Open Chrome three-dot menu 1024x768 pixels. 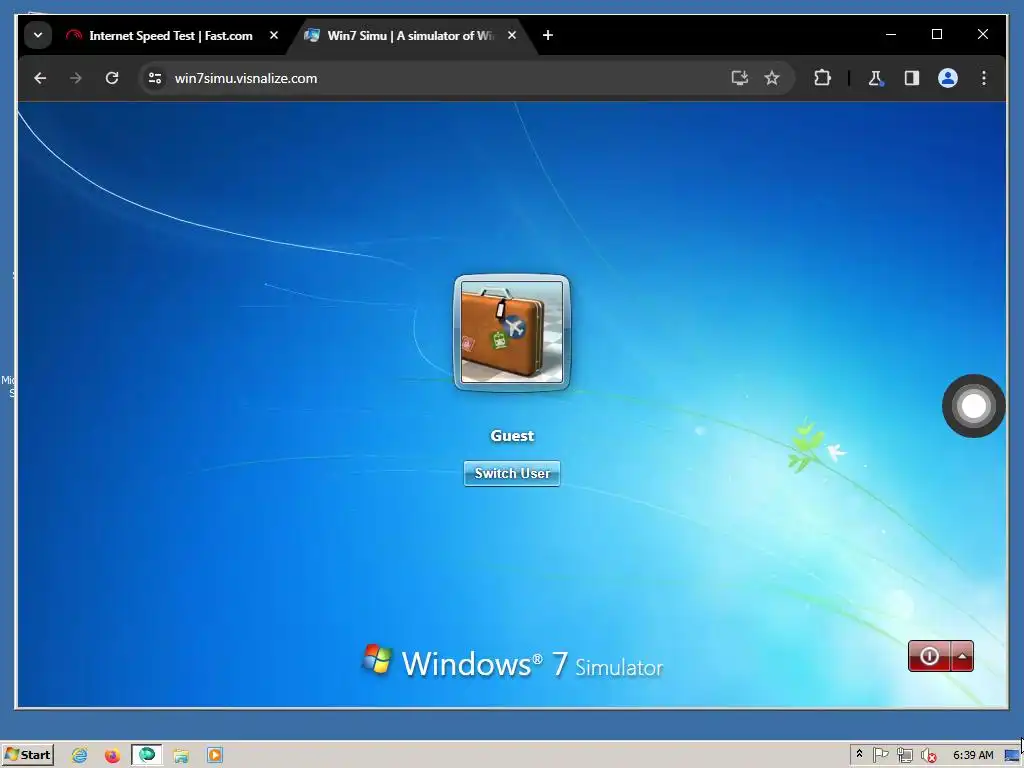coord(984,78)
